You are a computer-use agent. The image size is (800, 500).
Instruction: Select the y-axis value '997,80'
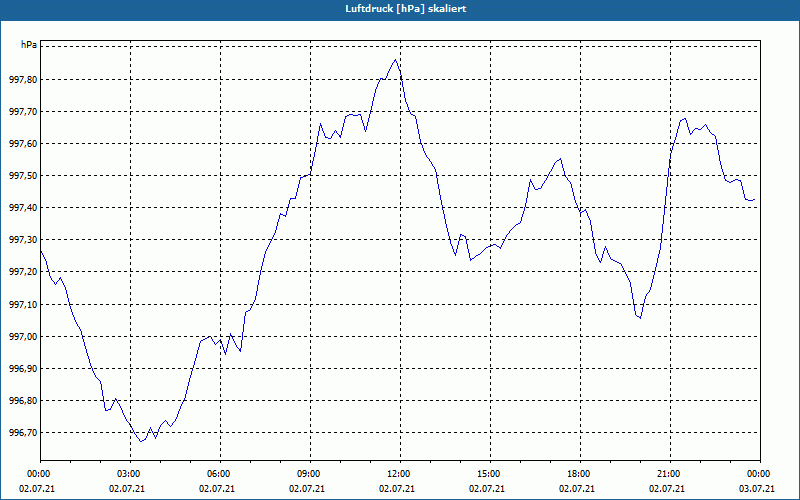(23, 80)
